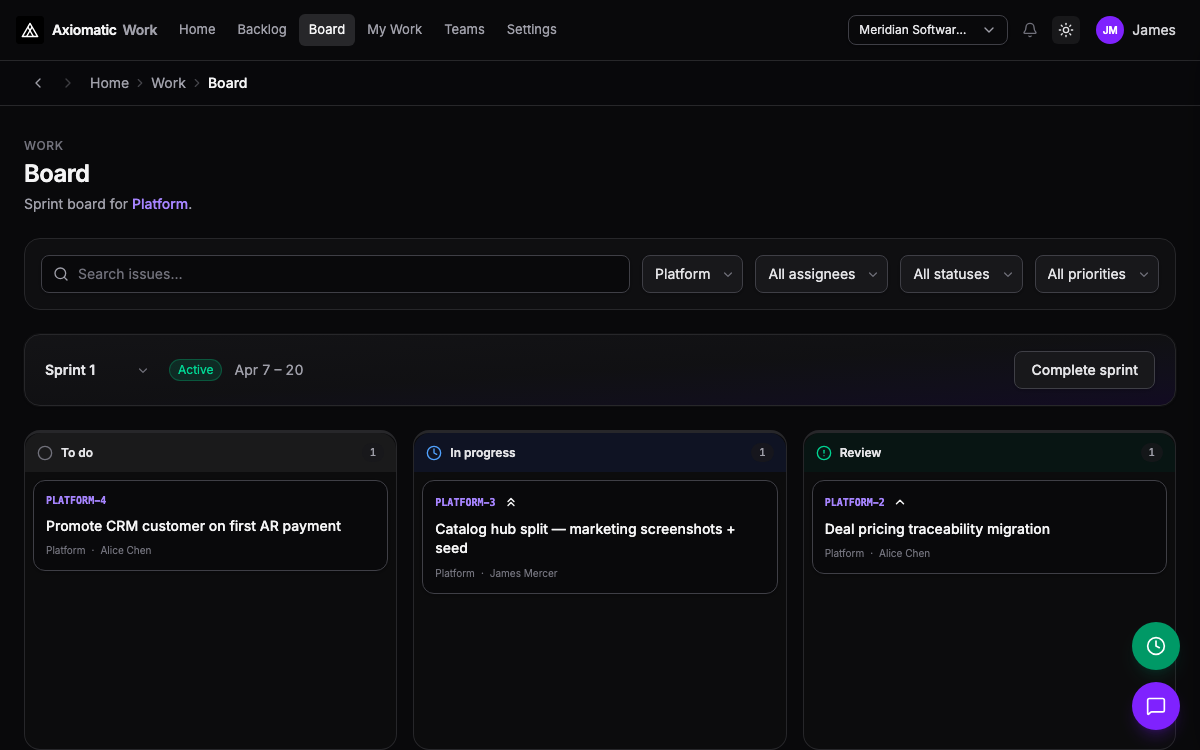
Task: Click the In progress column count badge
Action: (x=762, y=453)
